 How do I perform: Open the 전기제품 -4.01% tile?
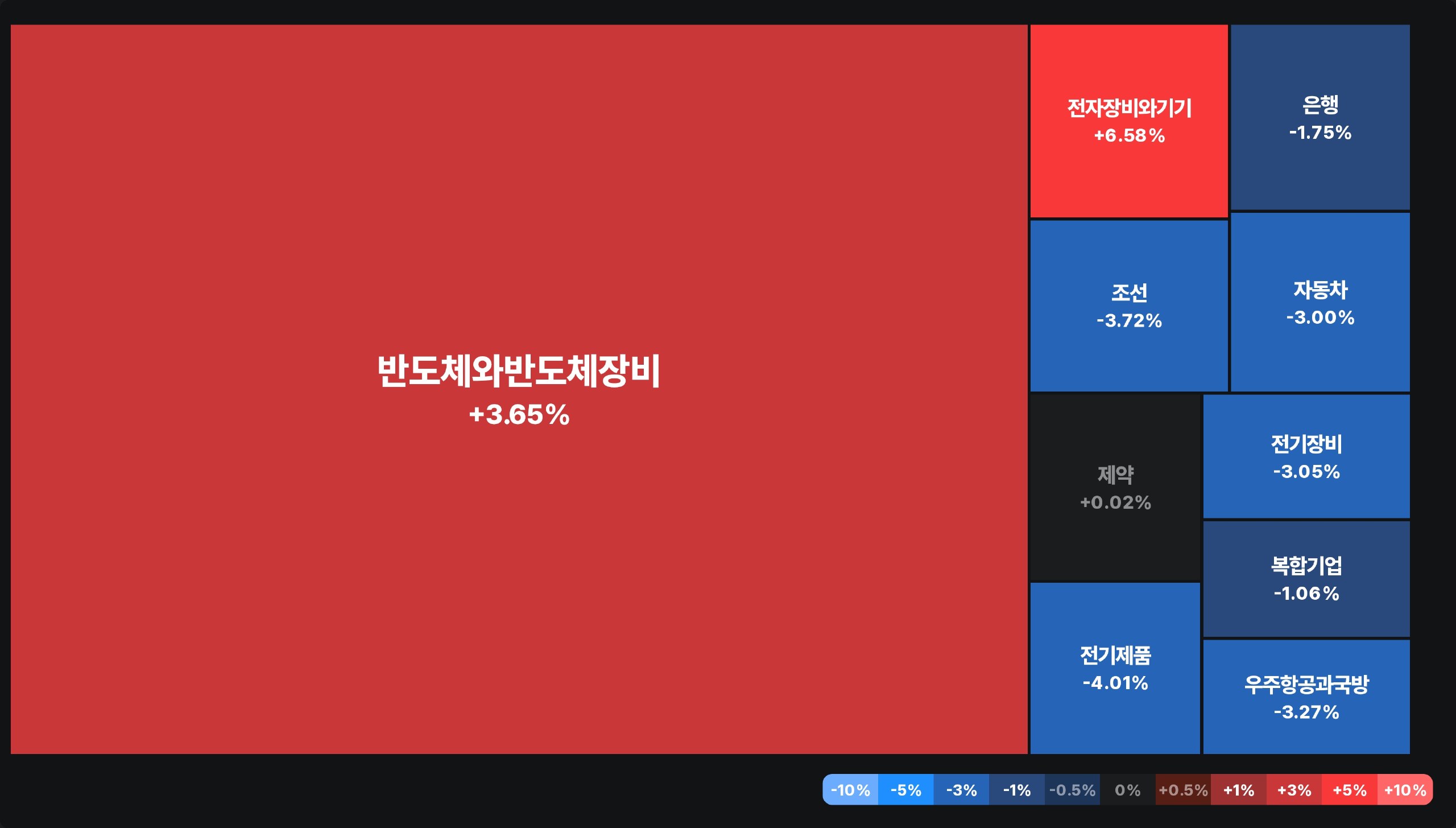click(x=1115, y=669)
